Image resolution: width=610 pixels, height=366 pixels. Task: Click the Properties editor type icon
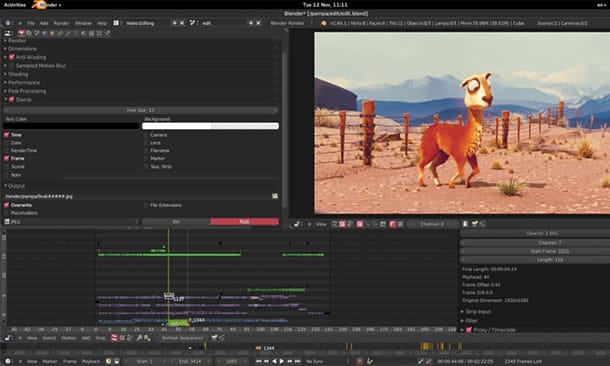tap(7, 33)
